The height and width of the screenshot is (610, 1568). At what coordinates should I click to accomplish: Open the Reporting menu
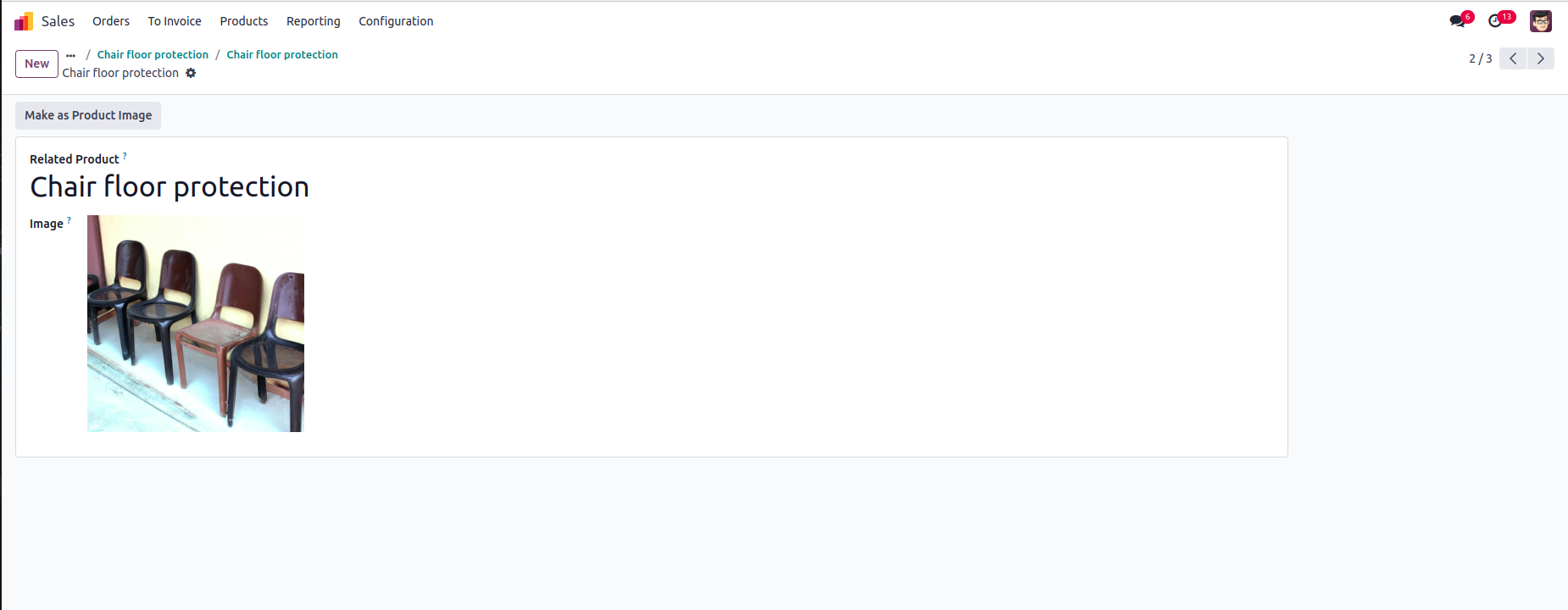(x=314, y=21)
